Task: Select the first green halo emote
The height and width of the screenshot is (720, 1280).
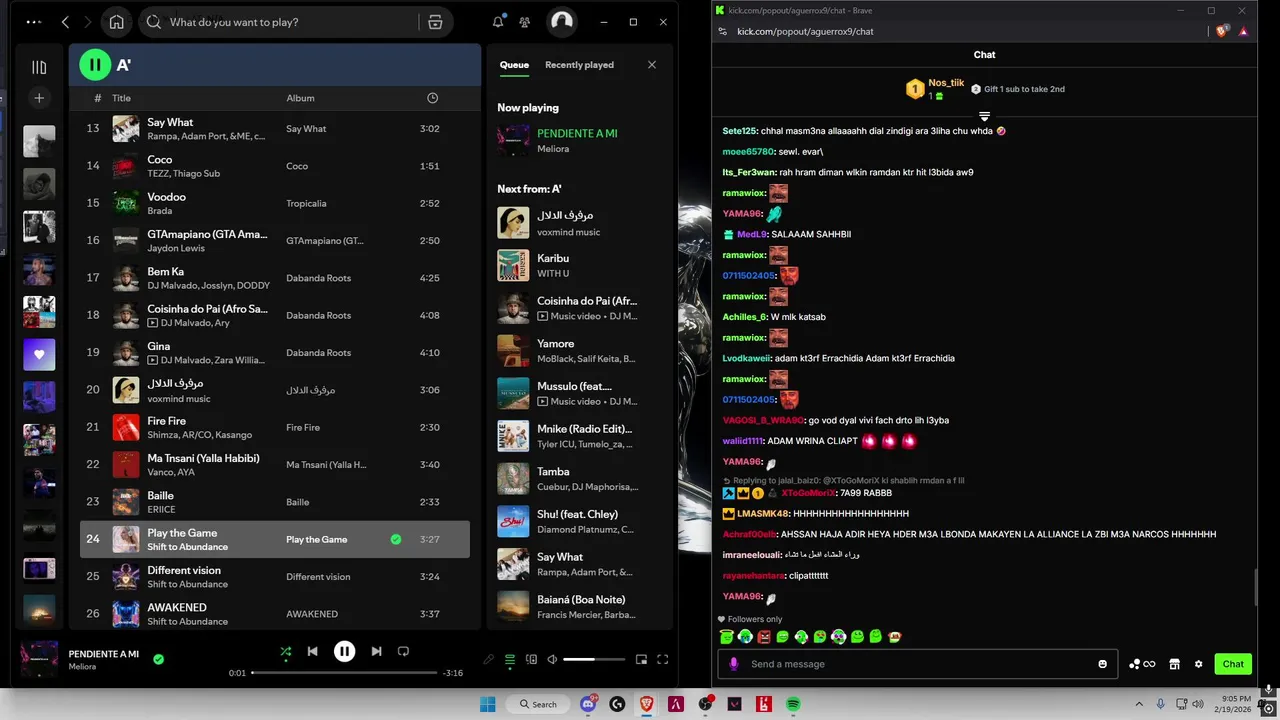Action: coord(726,637)
